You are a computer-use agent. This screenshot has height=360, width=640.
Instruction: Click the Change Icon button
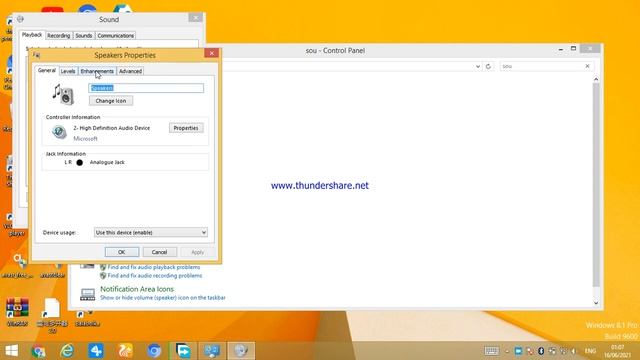coord(111,101)
